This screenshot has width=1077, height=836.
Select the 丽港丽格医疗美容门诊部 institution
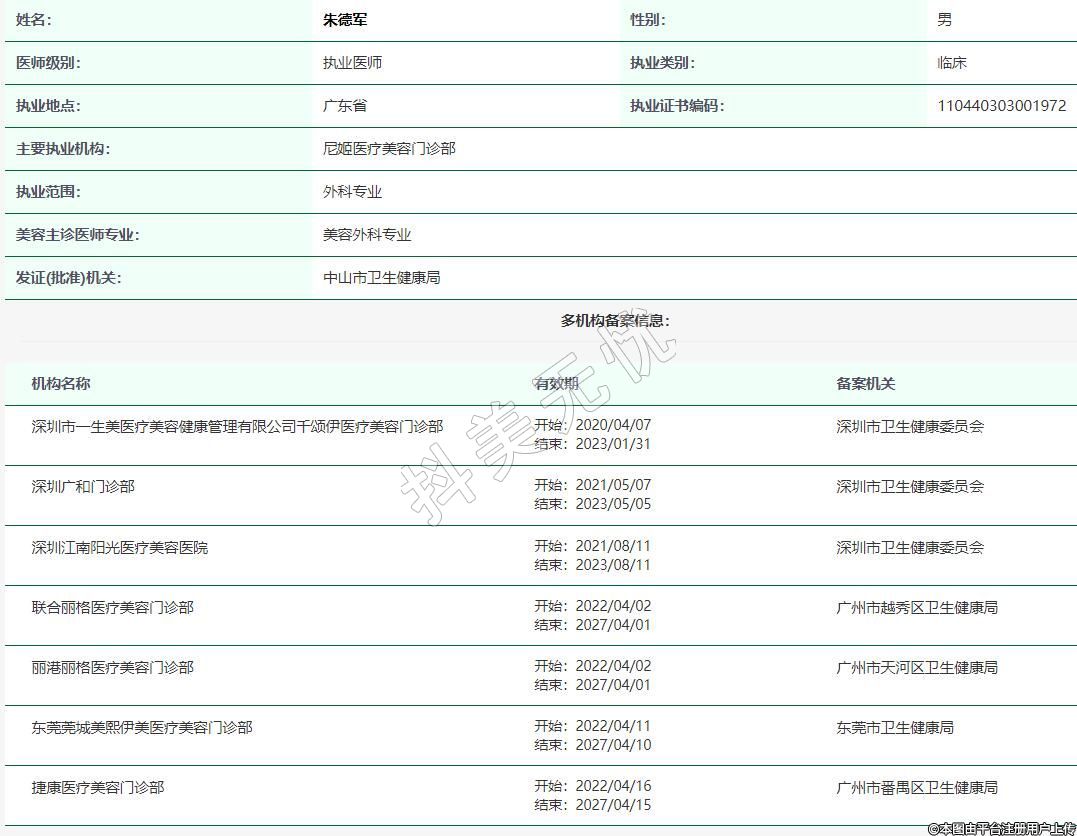click(113, 668)
